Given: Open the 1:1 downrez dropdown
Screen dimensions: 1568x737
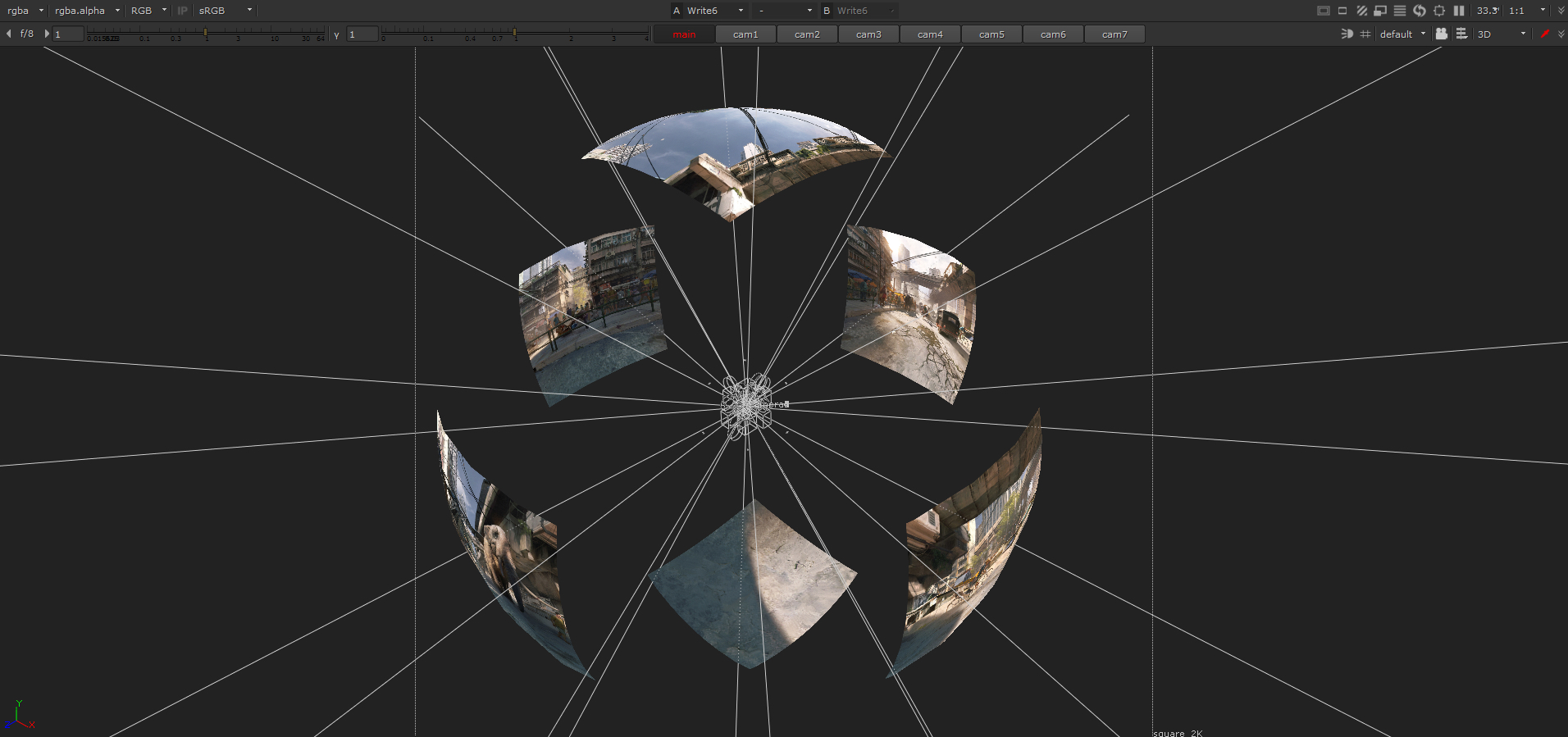Looking at the screenshot, I should pos(1527,11).
